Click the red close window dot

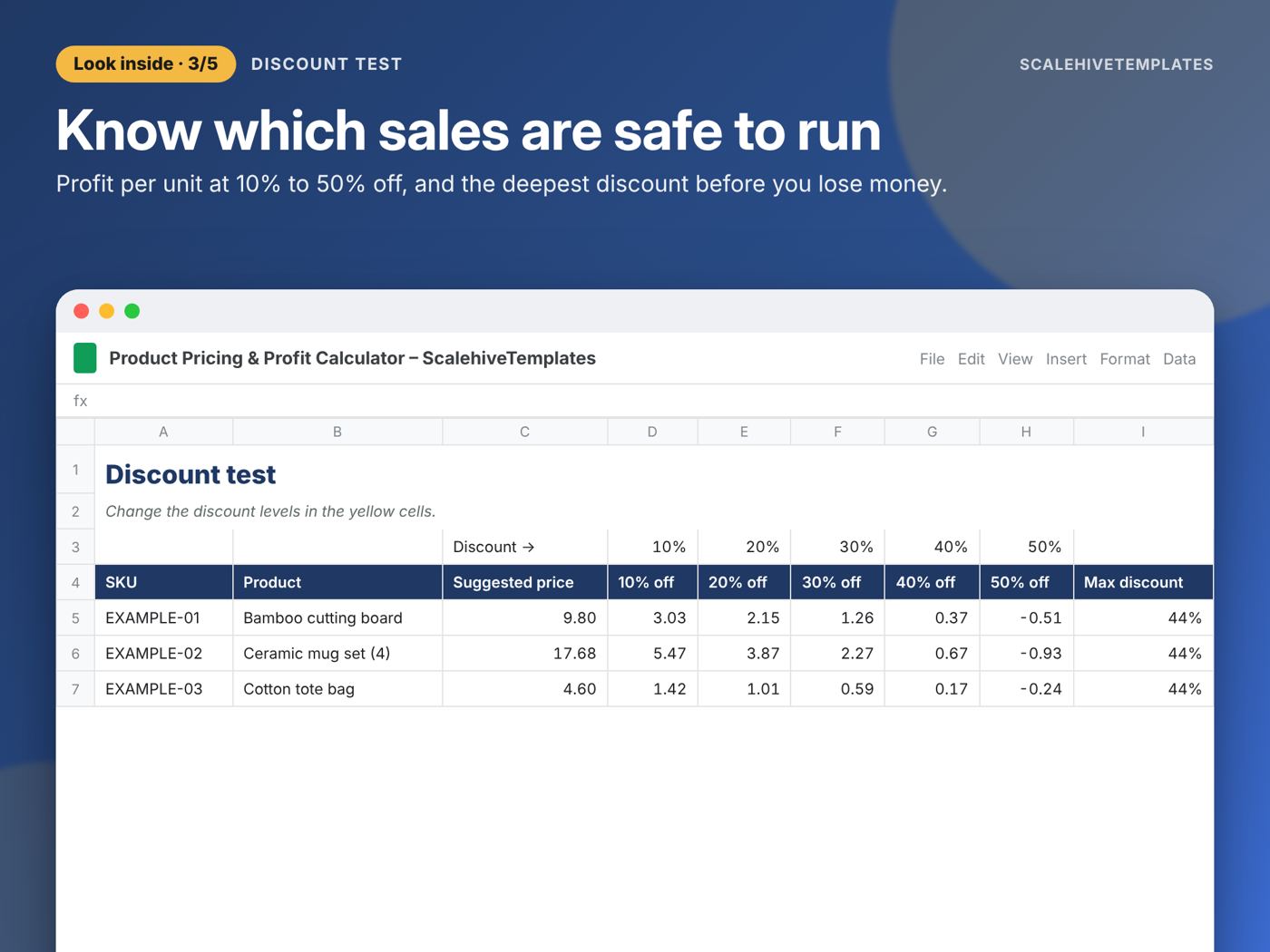[81, 311]
